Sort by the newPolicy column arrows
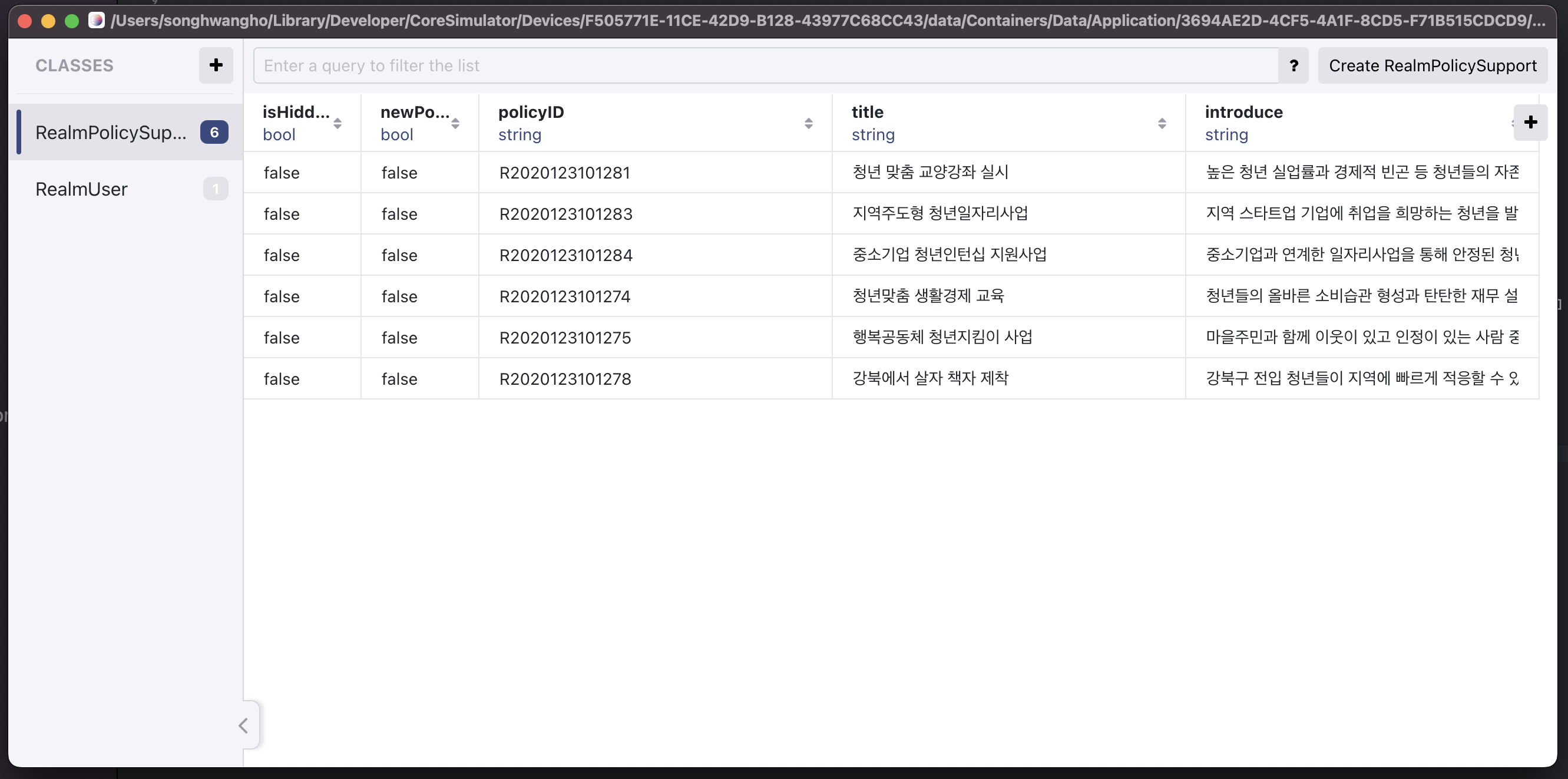 point(455,124)
